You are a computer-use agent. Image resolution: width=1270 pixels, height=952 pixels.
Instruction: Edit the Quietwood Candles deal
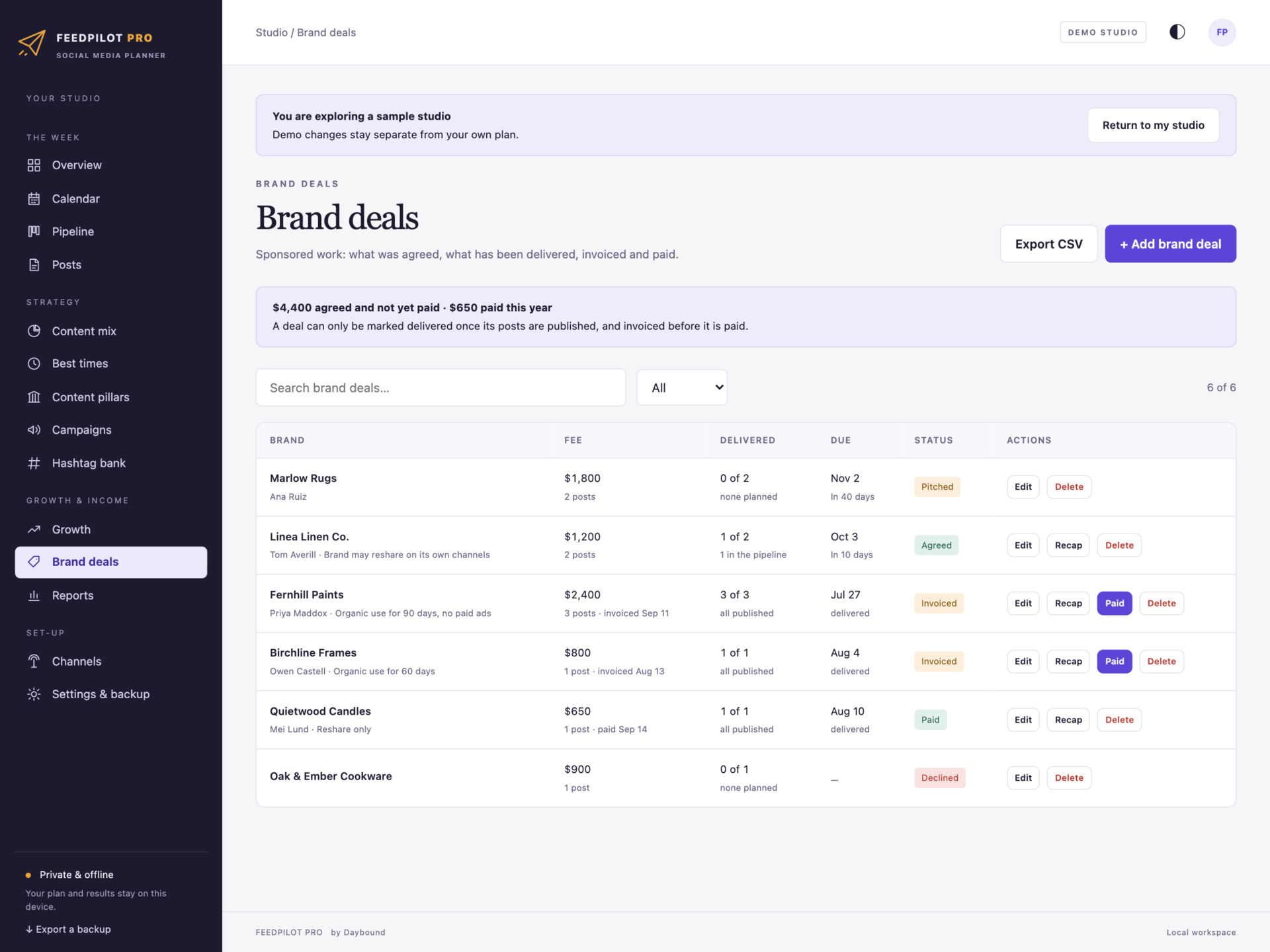1023,719
